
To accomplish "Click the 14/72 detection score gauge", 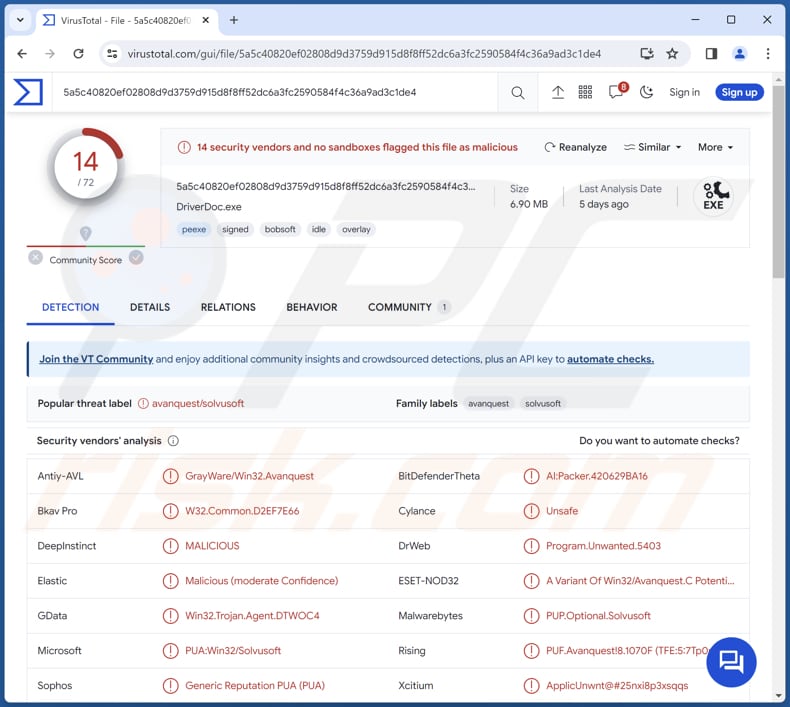I will click(86, 168).
